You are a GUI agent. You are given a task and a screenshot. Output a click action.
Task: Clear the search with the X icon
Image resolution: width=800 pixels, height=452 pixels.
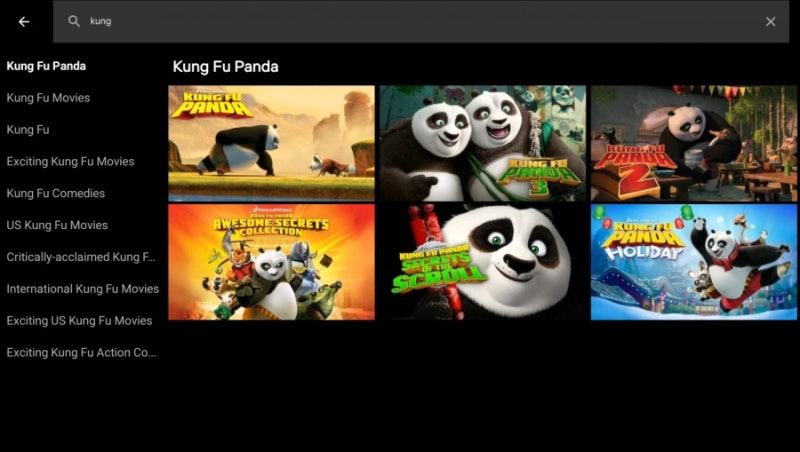pos(770,21)
